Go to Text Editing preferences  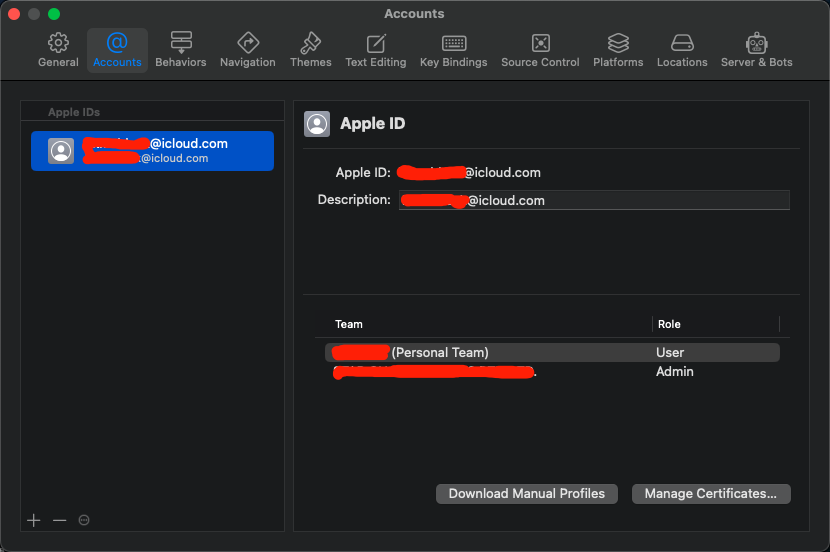click(376, 51)
